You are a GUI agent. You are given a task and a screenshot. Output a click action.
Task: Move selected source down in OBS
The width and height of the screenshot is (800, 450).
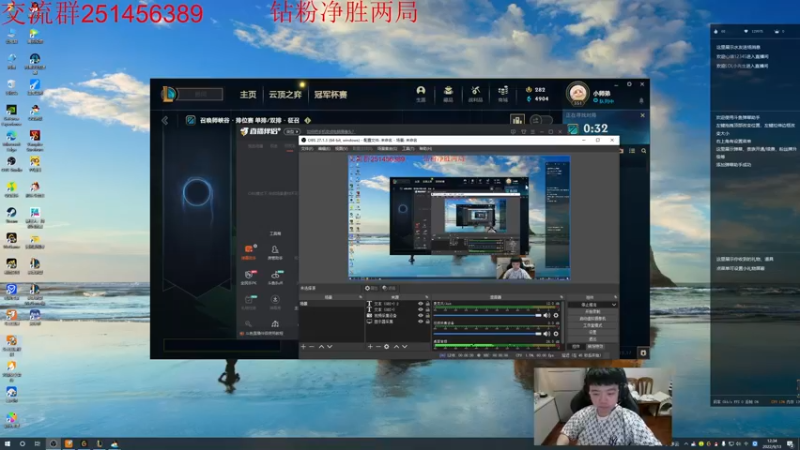(x=405, y=346)
